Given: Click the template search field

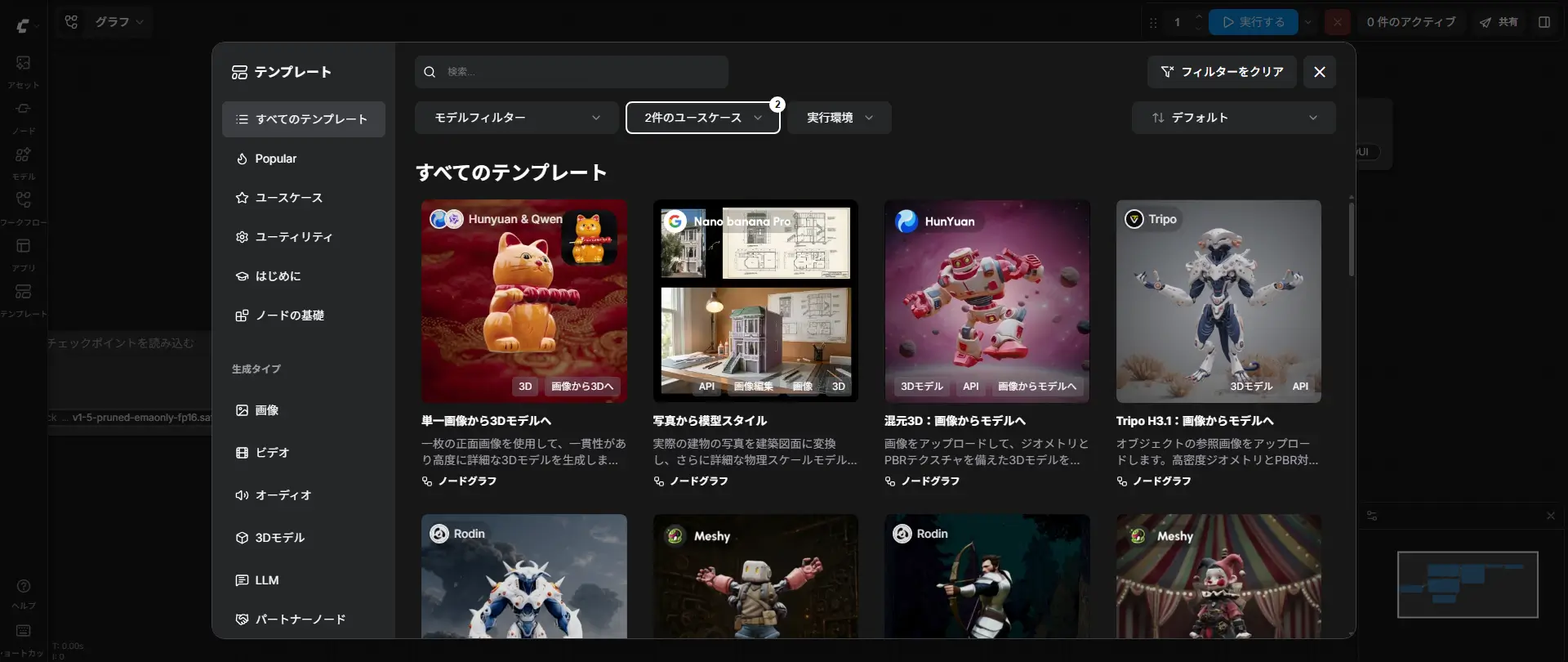Looking at the screenshot, I should pos(572,72).
